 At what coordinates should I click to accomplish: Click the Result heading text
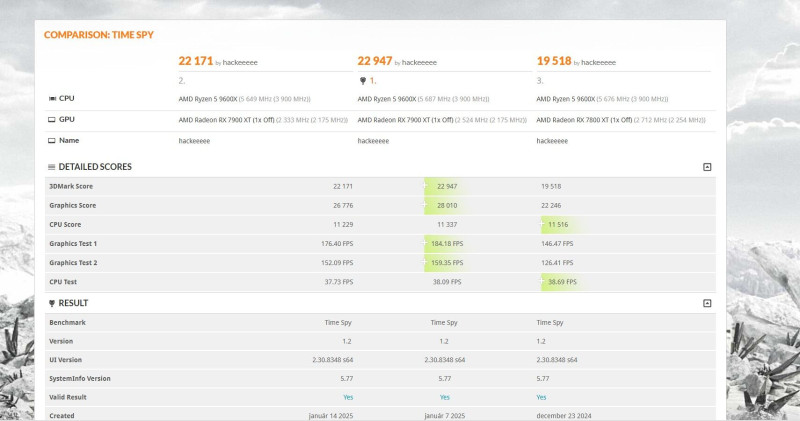73,303
